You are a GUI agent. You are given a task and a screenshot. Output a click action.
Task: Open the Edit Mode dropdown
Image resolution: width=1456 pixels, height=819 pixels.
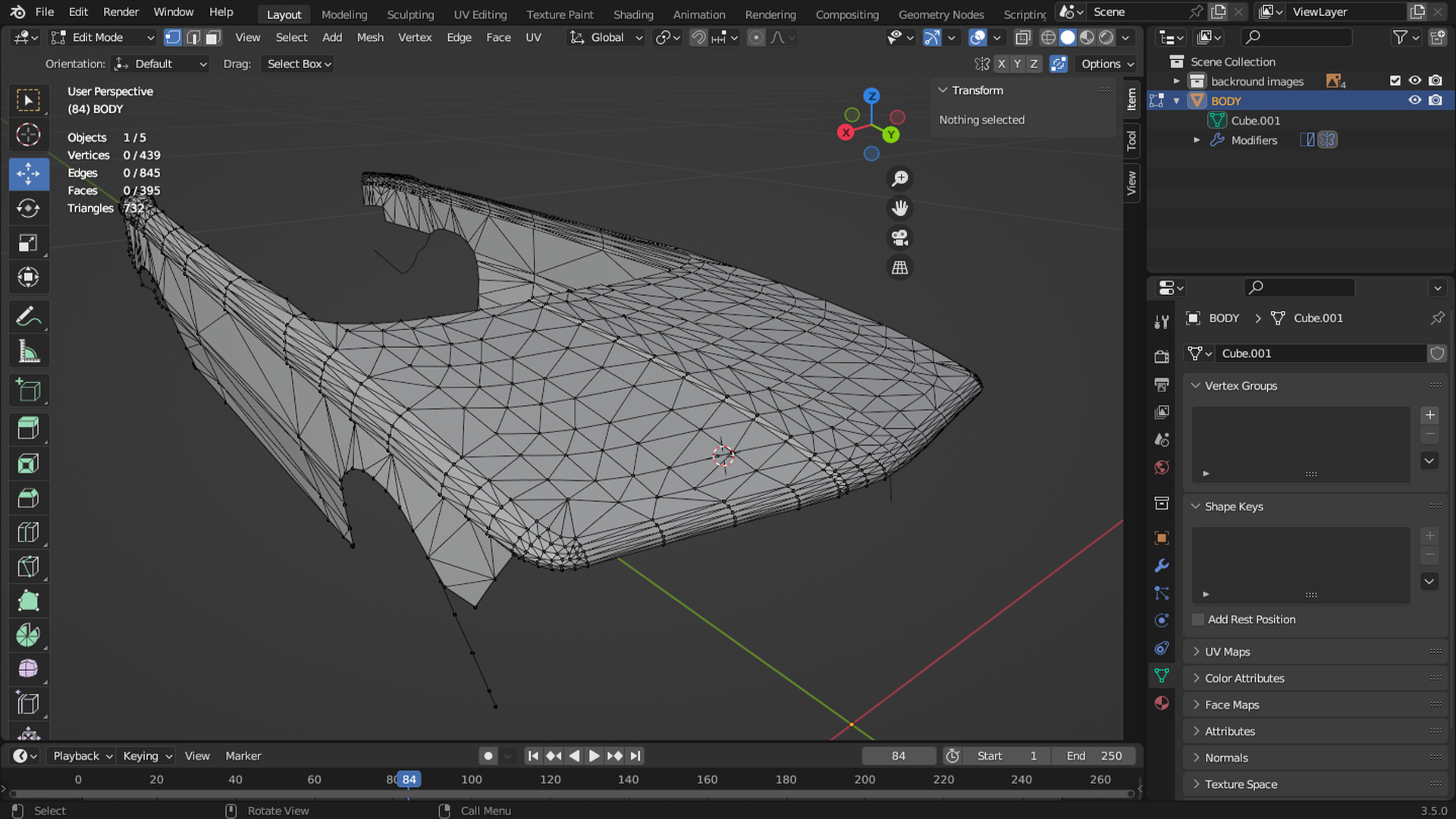click(102, 38)
